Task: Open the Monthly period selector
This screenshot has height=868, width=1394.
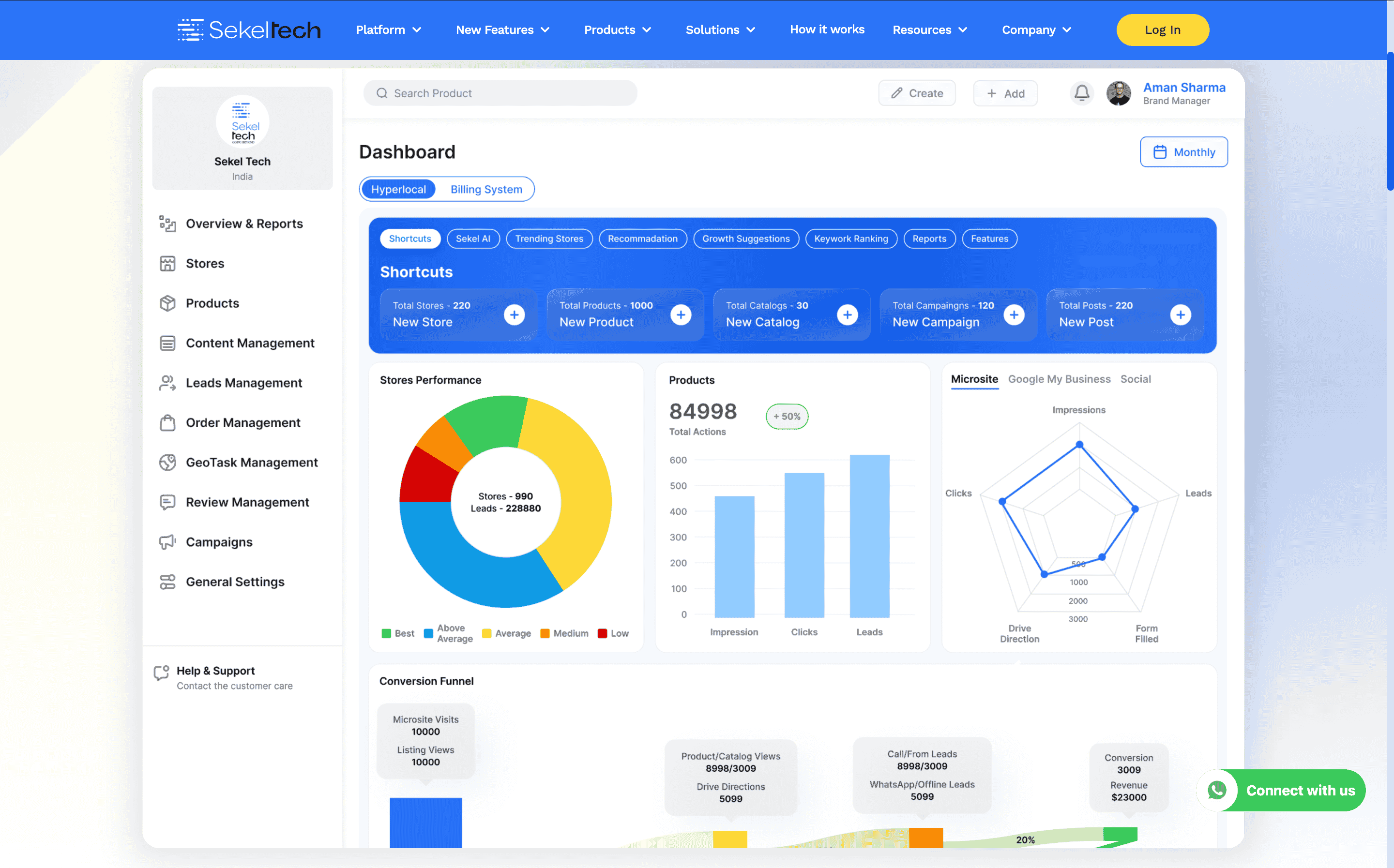Action: coord(1183,152)
